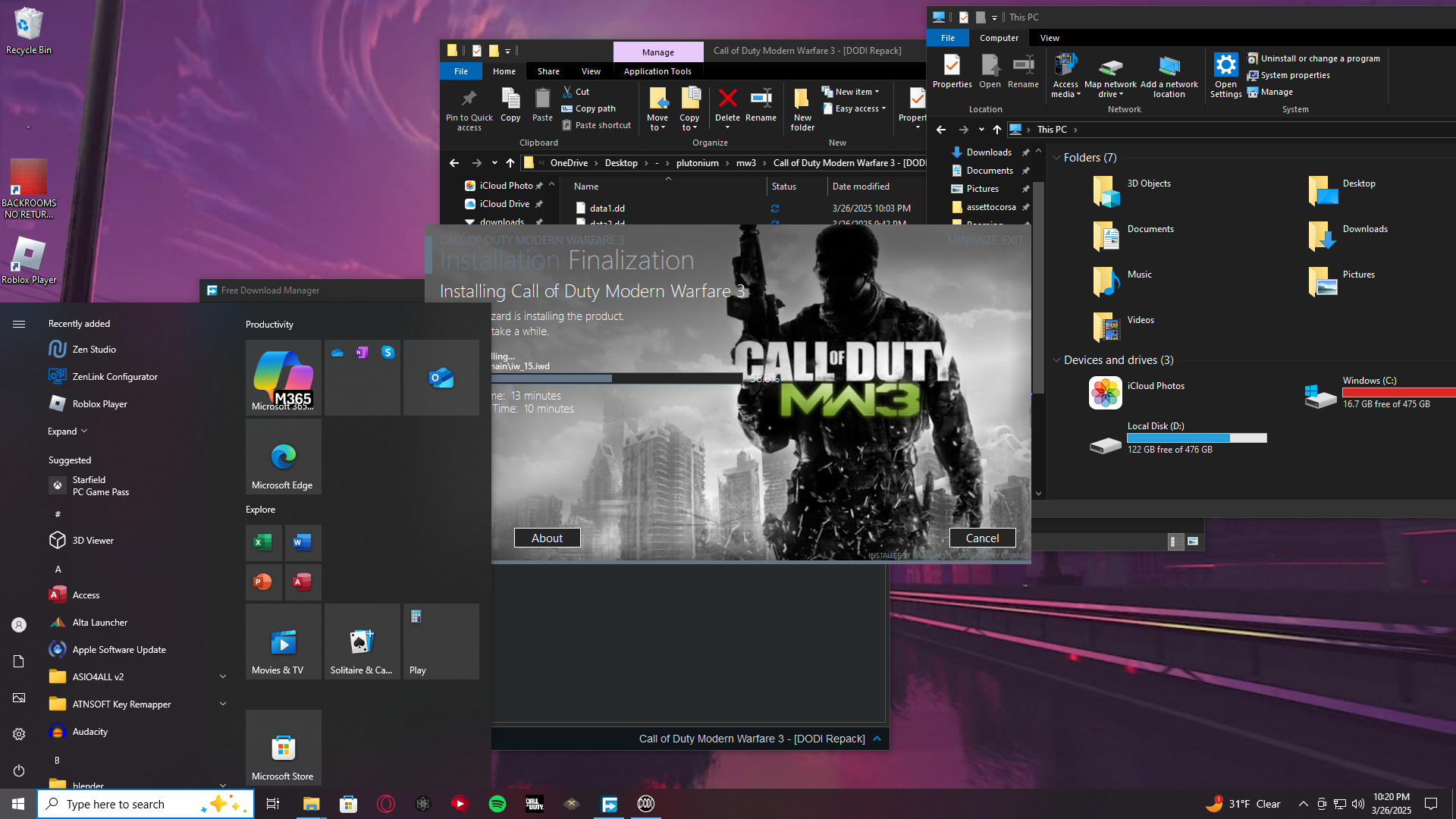Open Settings from This PC ribbon
1456x819 pixels.
pos(1225,76)
